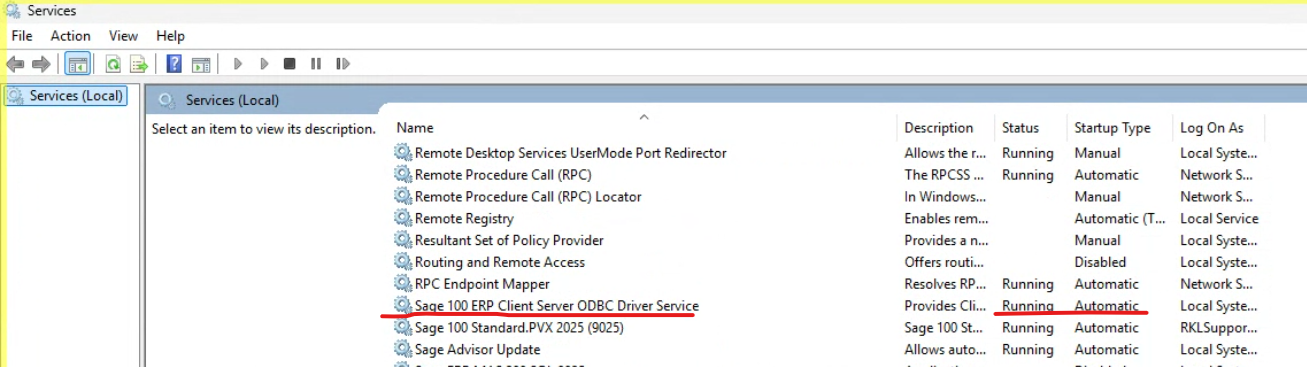Image resolution: width=1307 pixels, height=367 pixels.
Task: Click the Pause Service toolbar icon
Action: point(316,64)
